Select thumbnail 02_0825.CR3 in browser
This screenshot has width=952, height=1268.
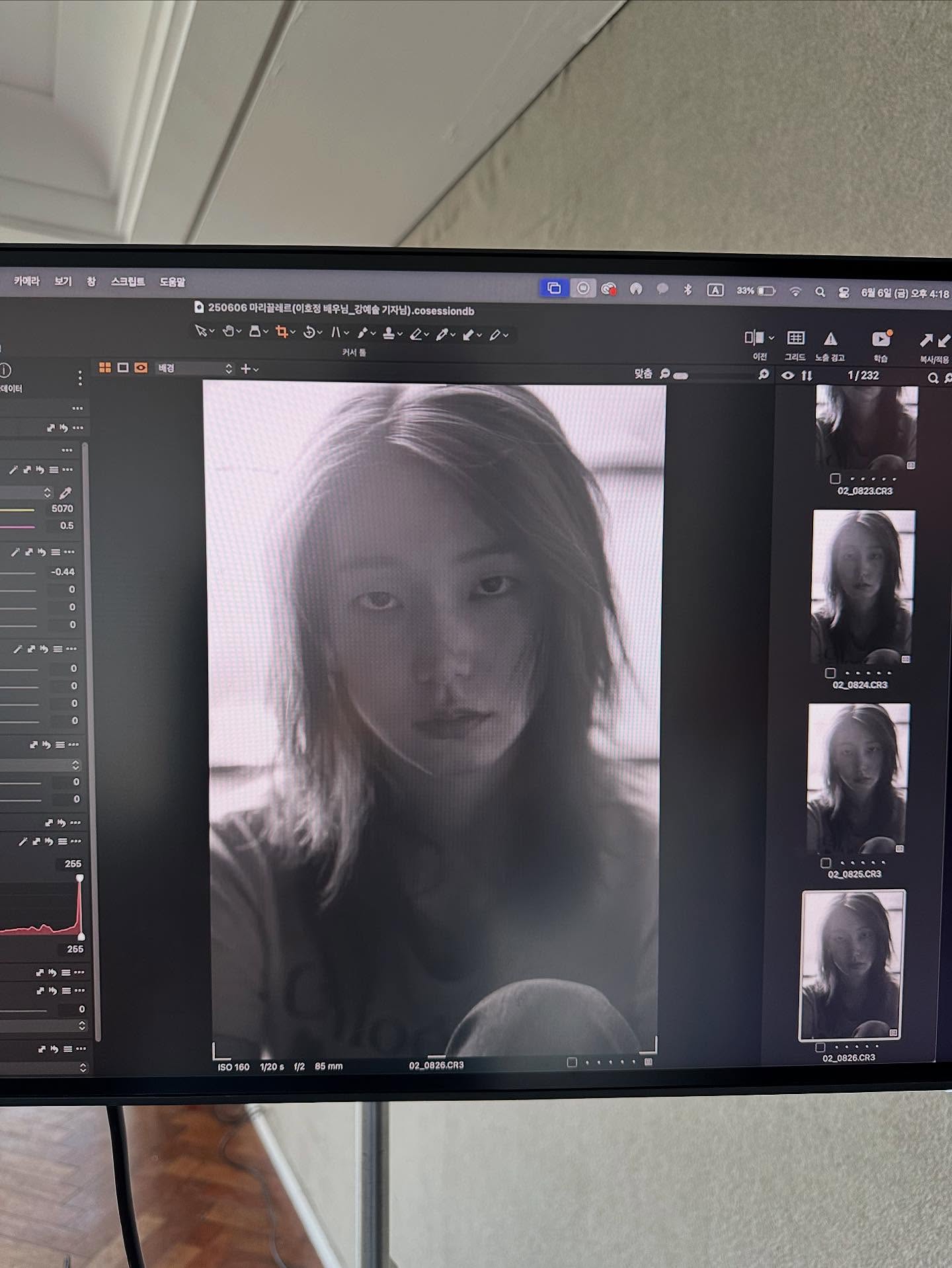coord(857,777)
